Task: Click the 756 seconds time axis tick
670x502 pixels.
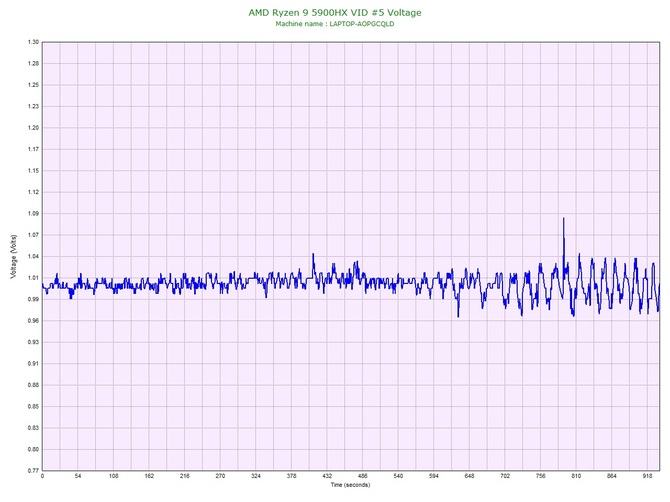Action: coord(541,476)
